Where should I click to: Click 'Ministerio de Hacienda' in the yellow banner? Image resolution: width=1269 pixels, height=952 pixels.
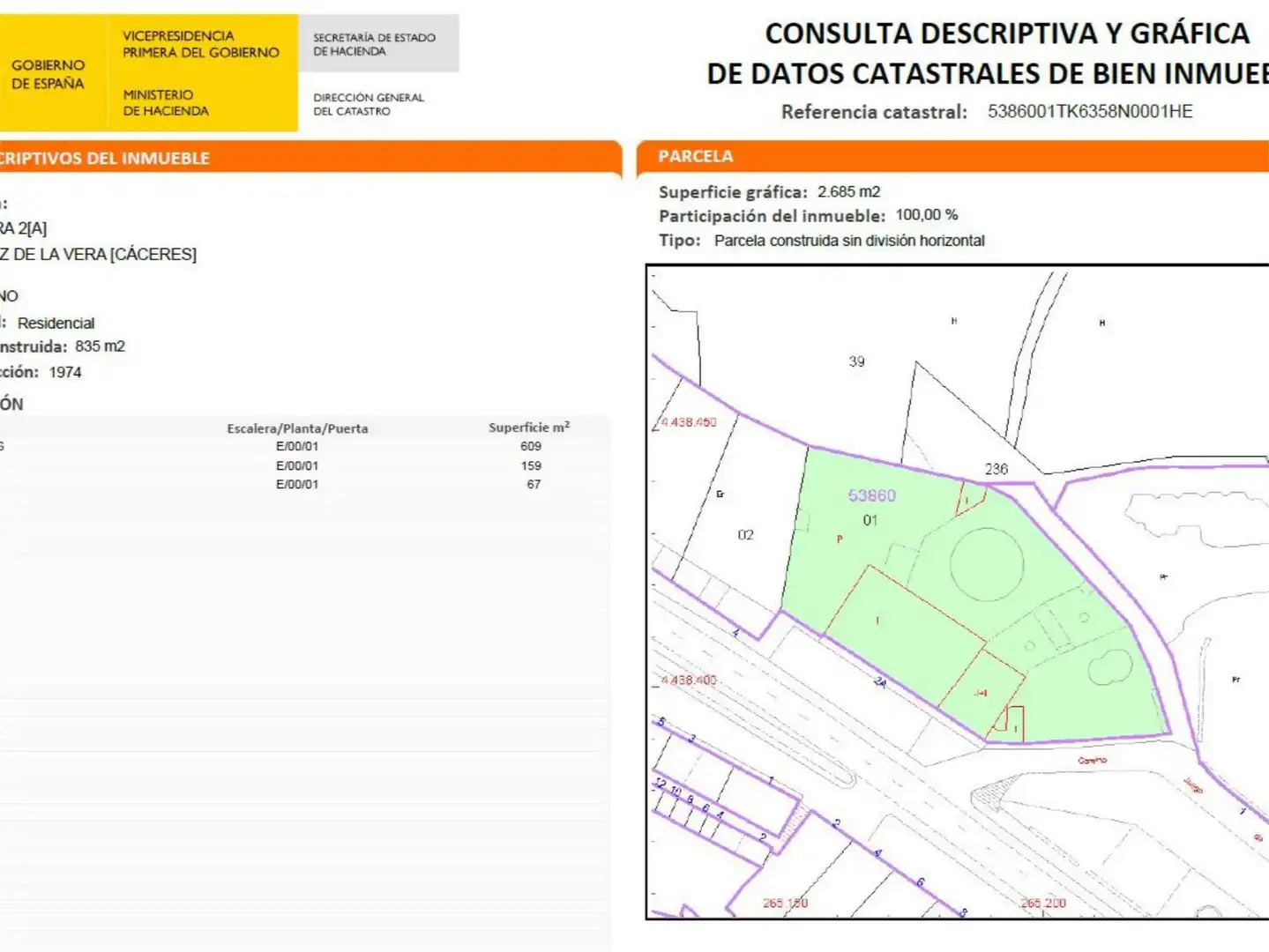166,102
